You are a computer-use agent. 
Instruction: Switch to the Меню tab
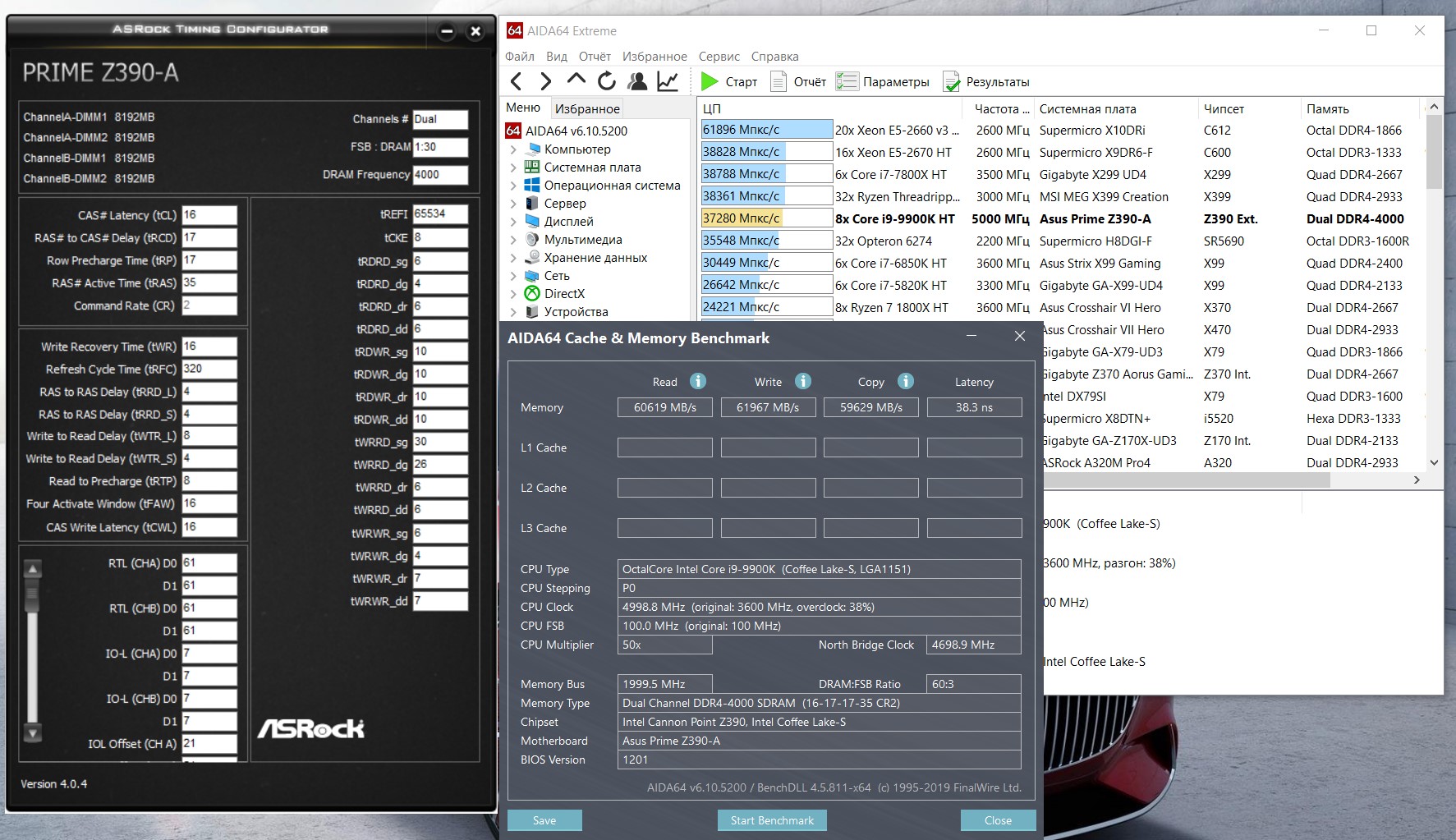tap(523, 108)
